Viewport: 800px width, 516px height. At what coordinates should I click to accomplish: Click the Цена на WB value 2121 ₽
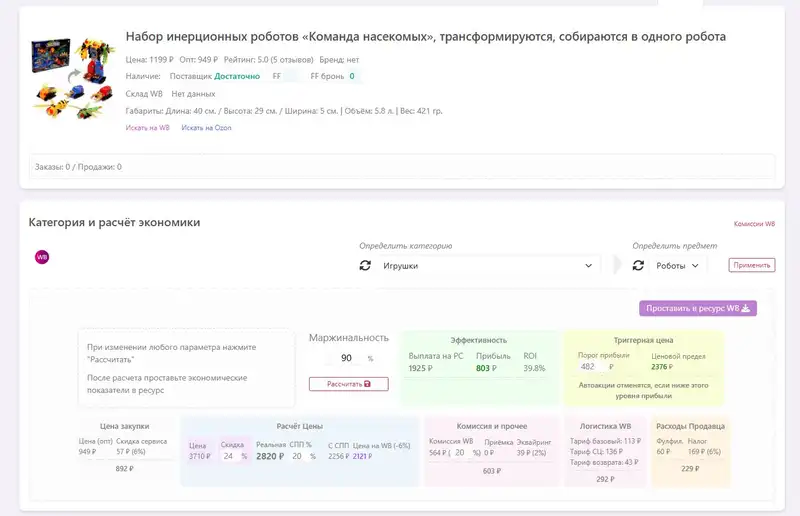click(362, 456)
